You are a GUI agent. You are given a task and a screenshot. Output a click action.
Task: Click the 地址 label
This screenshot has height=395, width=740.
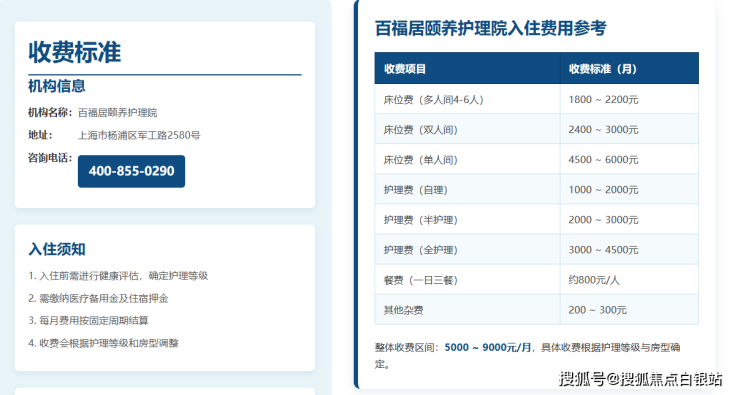40,135
